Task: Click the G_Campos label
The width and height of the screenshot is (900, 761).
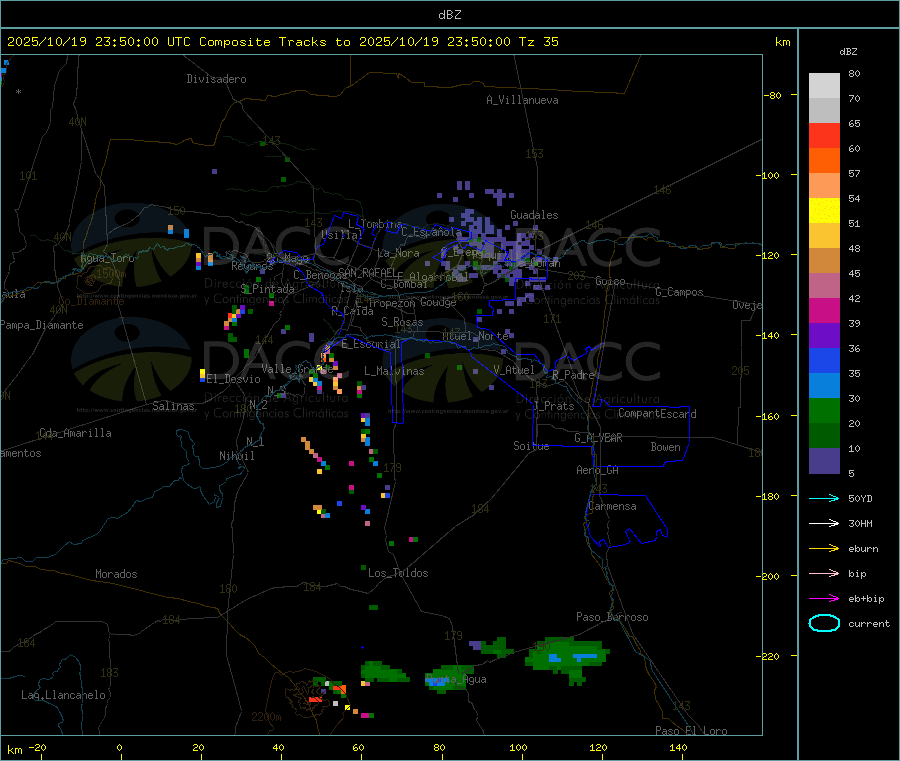Action: (679, 292)
